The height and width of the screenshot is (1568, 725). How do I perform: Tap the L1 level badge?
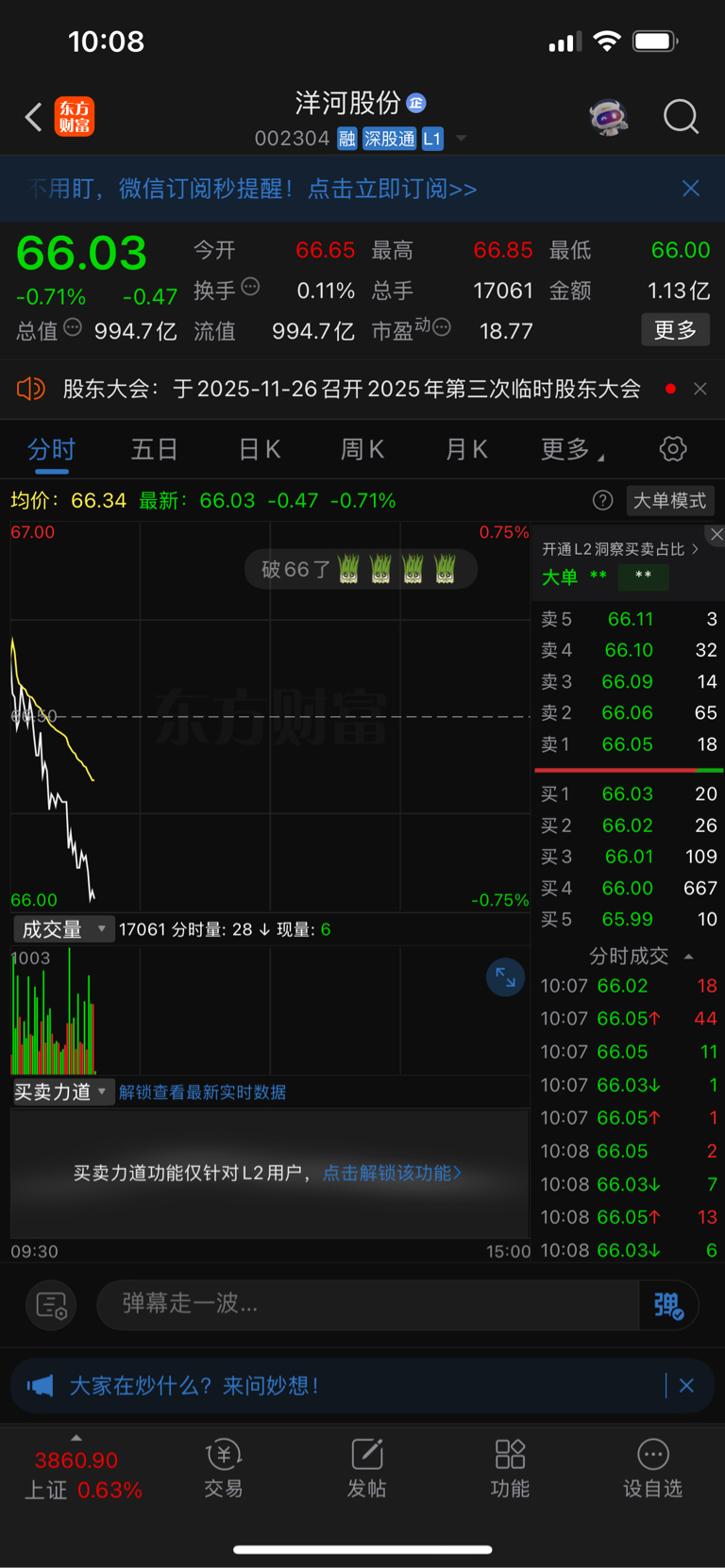coord(431,139)
